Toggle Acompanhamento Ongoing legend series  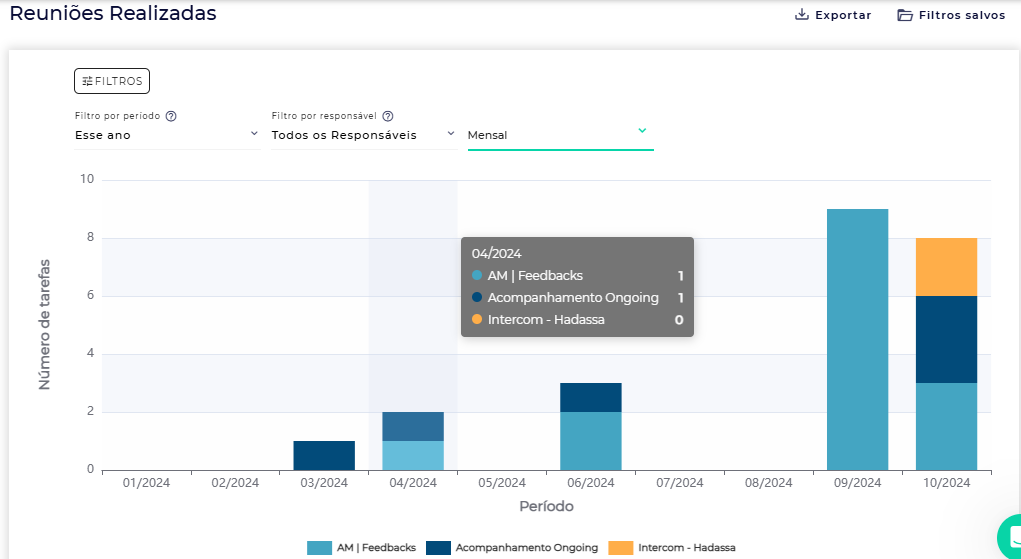(x=526, y=548)
